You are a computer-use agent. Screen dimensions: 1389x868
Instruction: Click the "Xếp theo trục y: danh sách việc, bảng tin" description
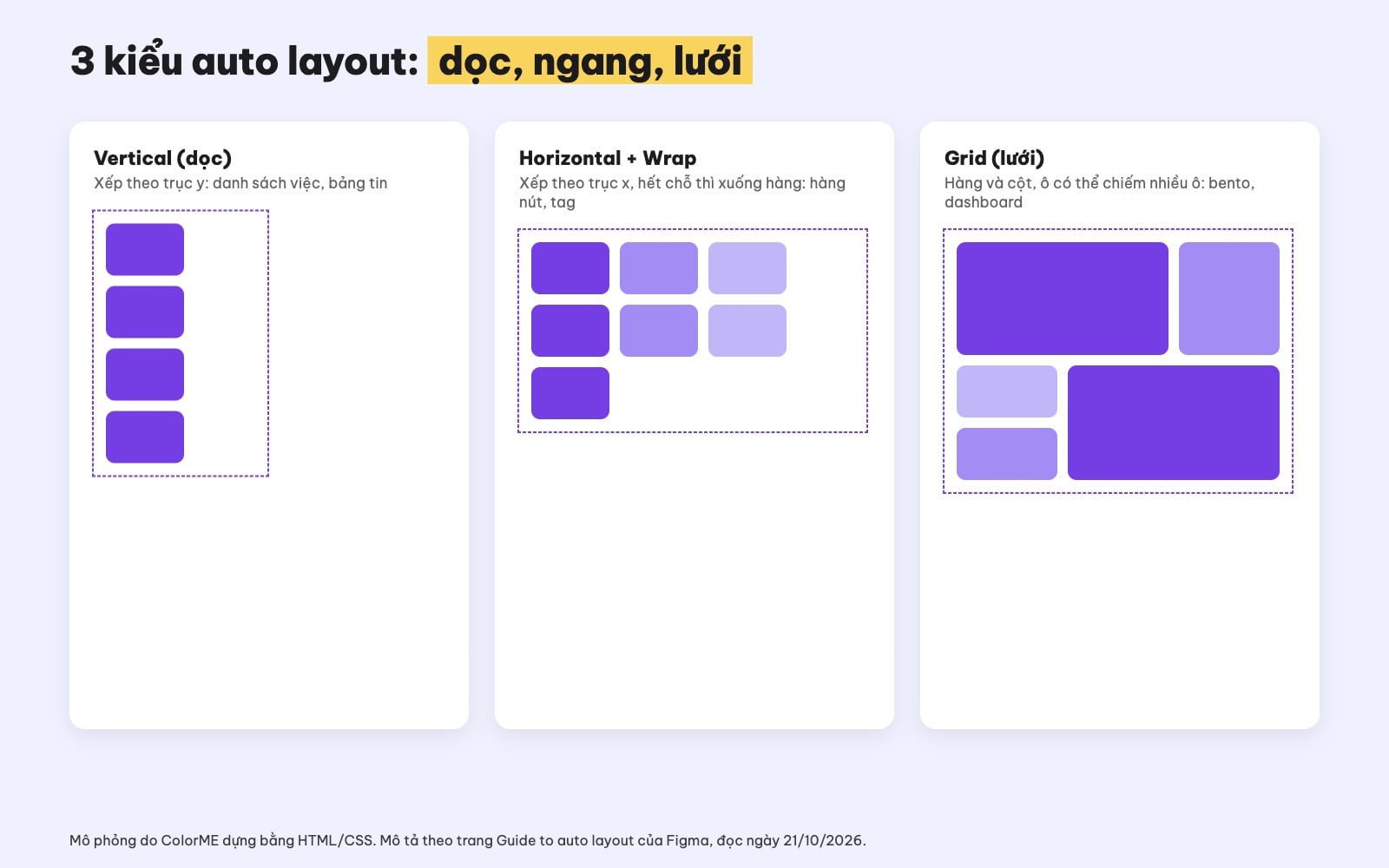coord(240,183)
